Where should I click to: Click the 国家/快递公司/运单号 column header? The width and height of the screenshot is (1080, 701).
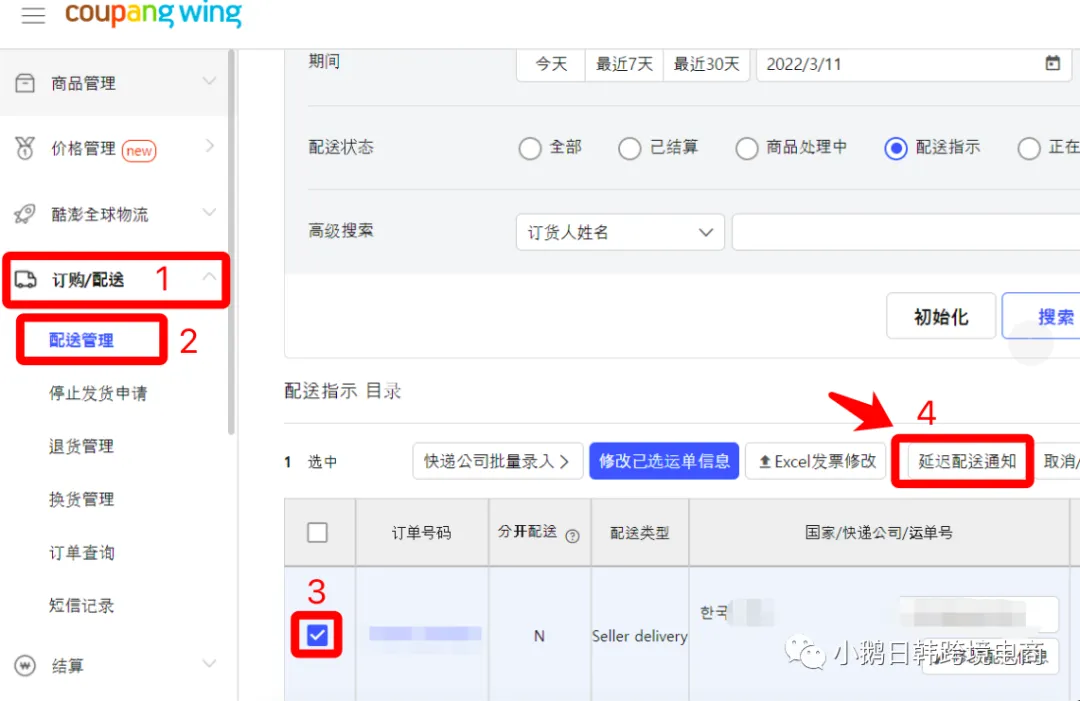click(879, 532)
